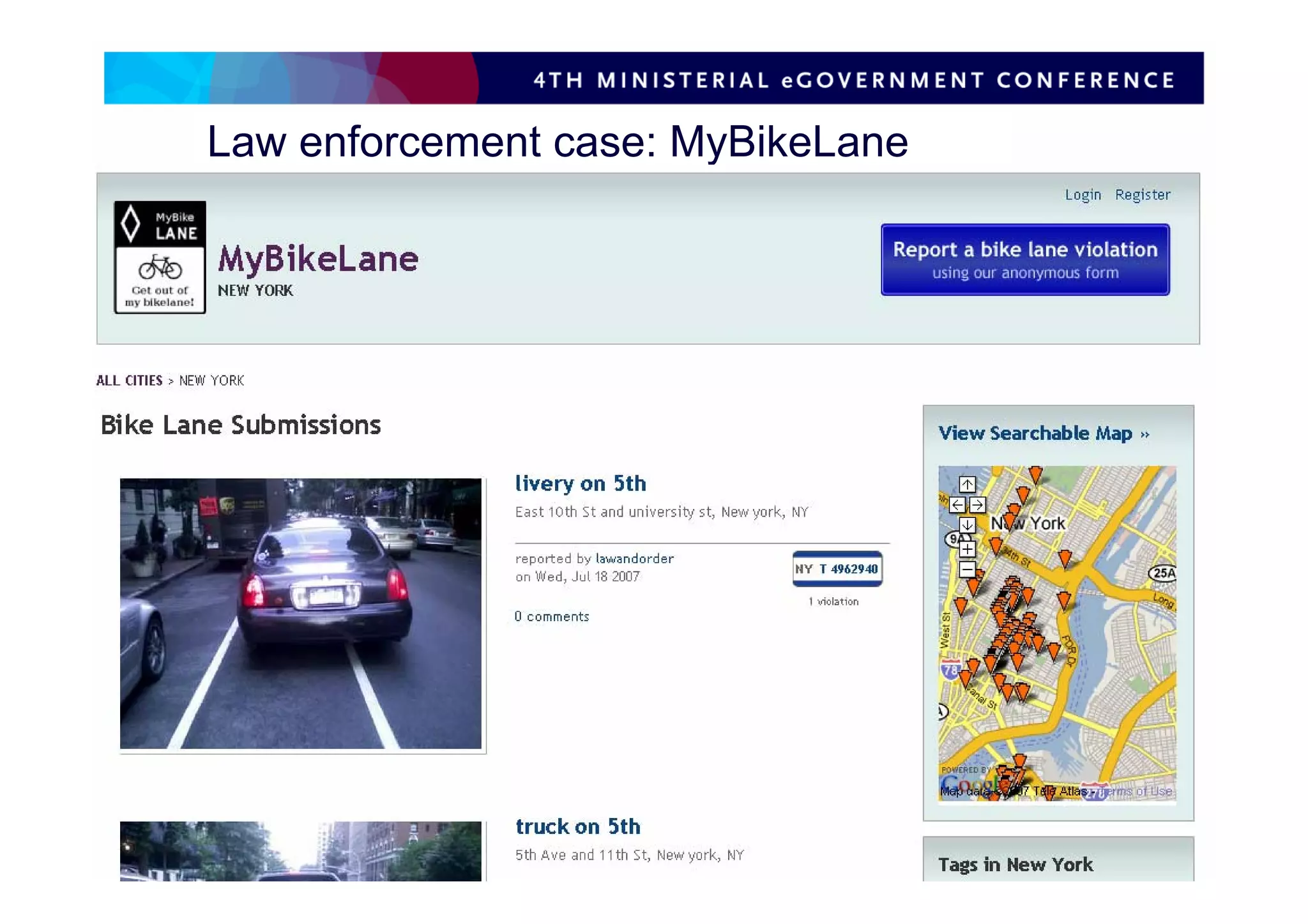Click the MyBikeLane sign logo

(160, 257)
